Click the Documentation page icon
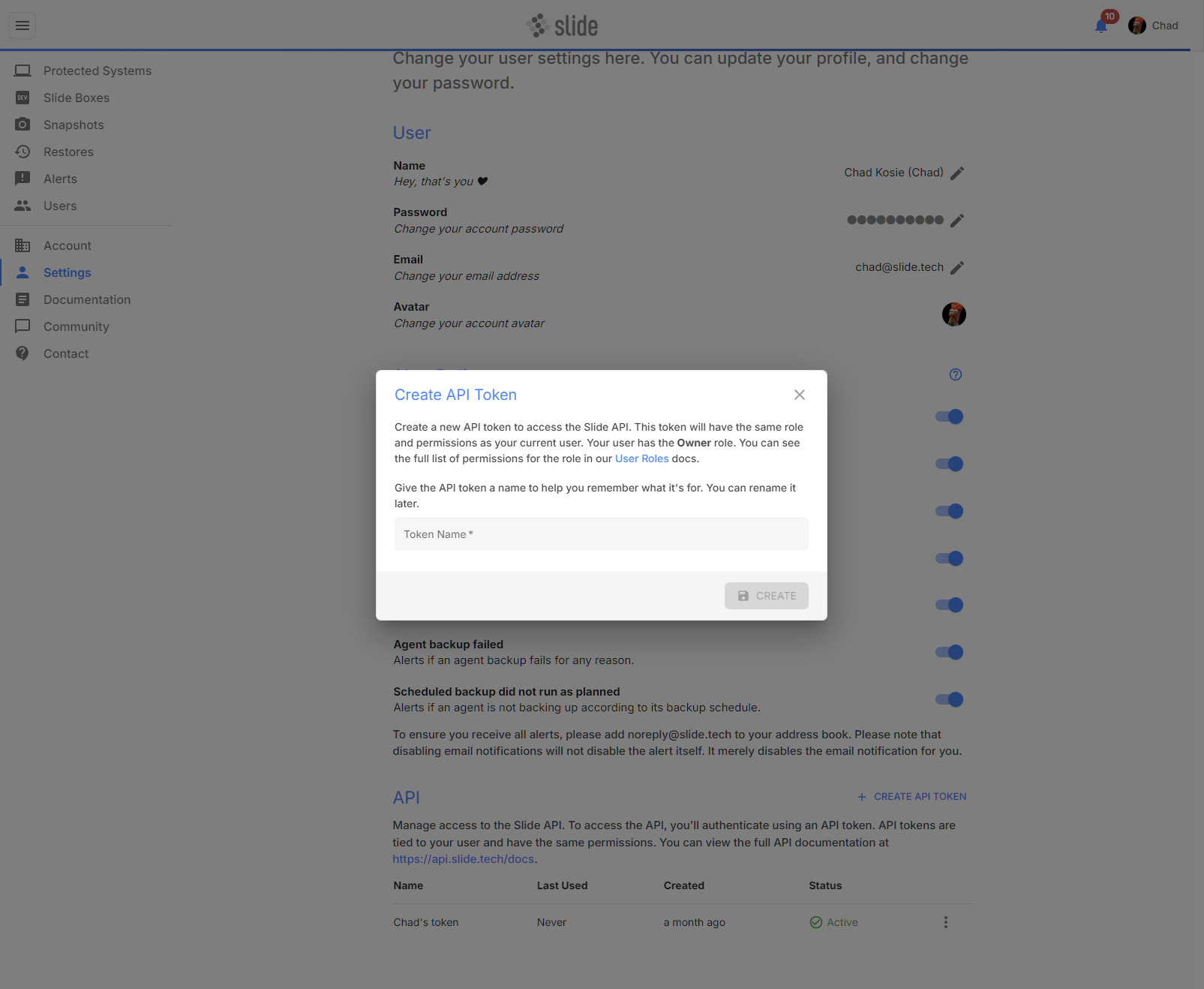1204x989 pixels. click(23, 299)
